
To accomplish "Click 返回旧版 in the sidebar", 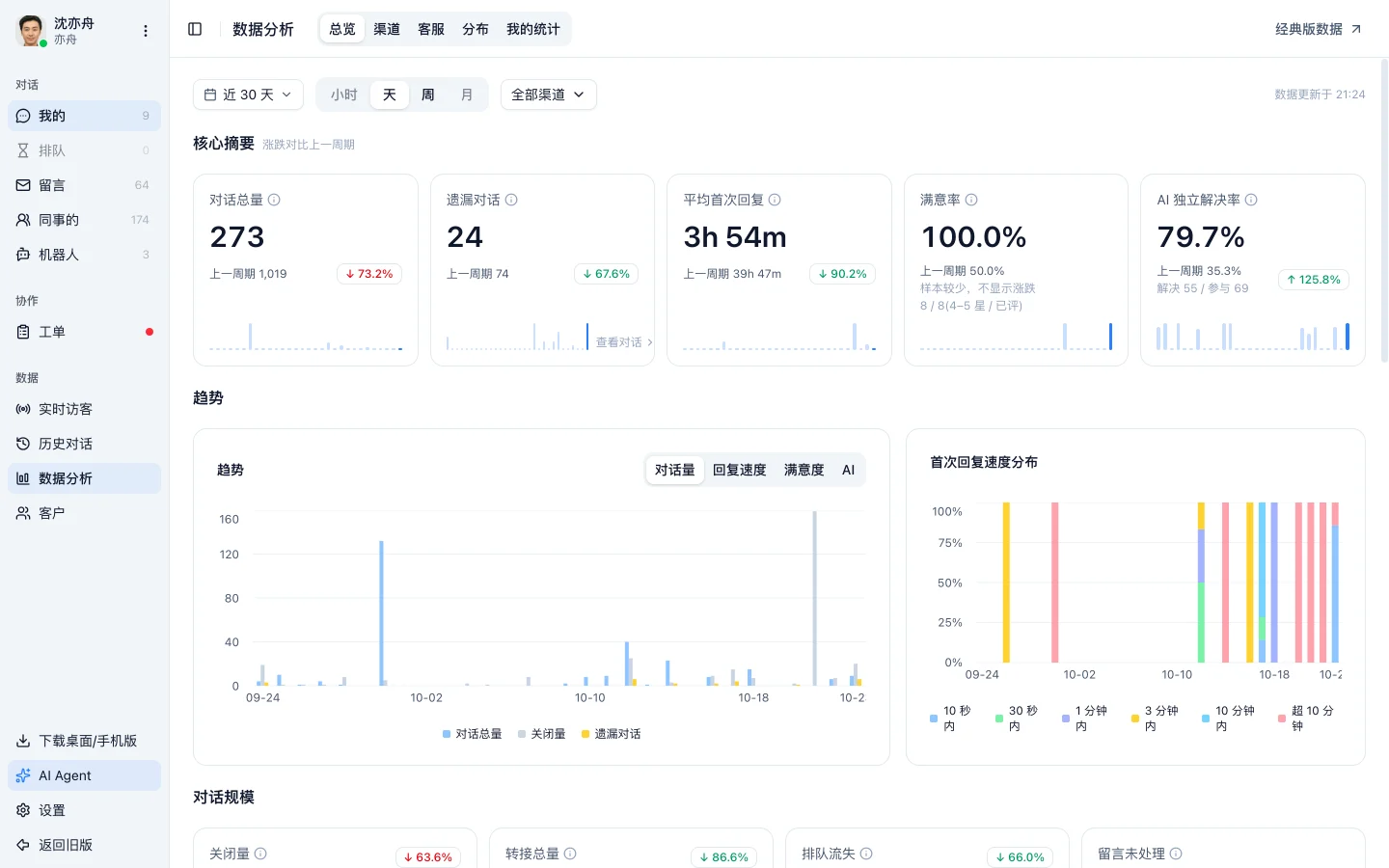I will [84, 845].
